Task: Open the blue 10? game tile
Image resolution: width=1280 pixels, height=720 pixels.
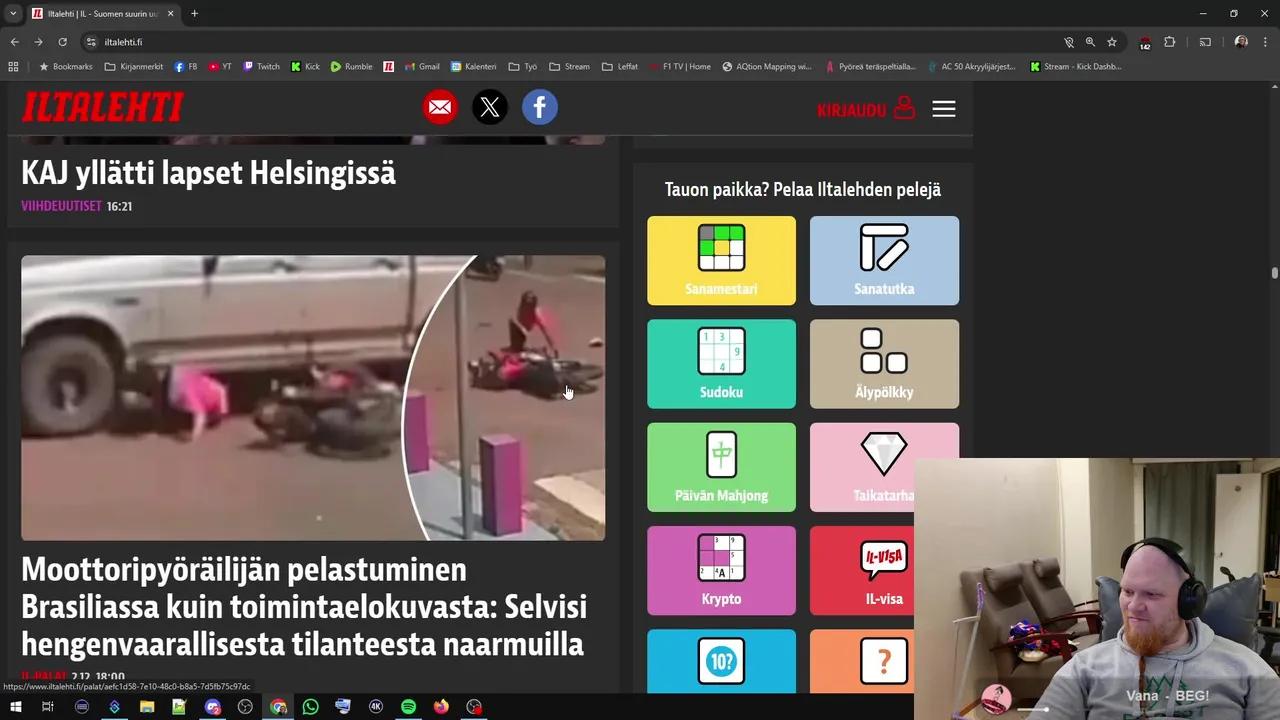Action: (x=721, y=660)
